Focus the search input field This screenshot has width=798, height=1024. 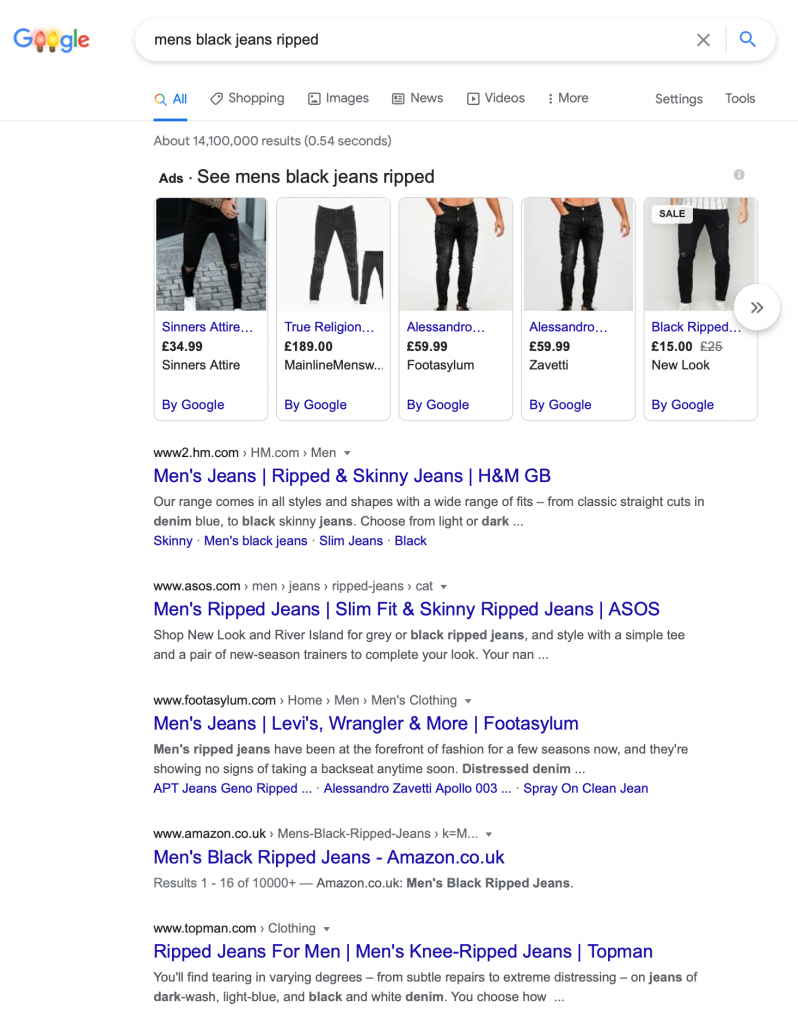tap(418, 40)
